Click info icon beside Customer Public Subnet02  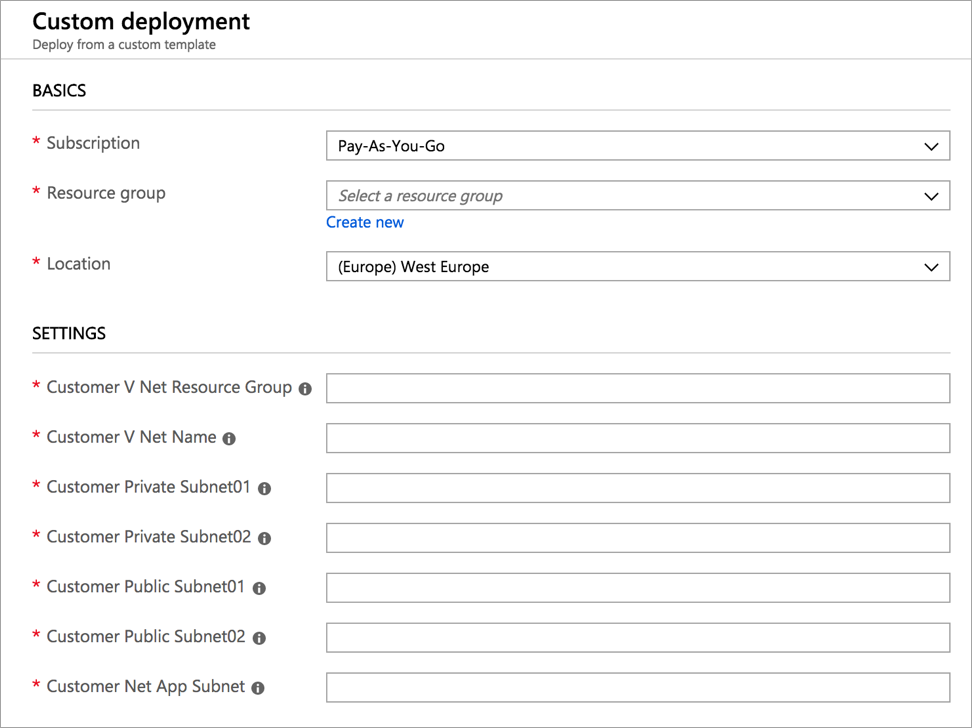tap(258, 638)
